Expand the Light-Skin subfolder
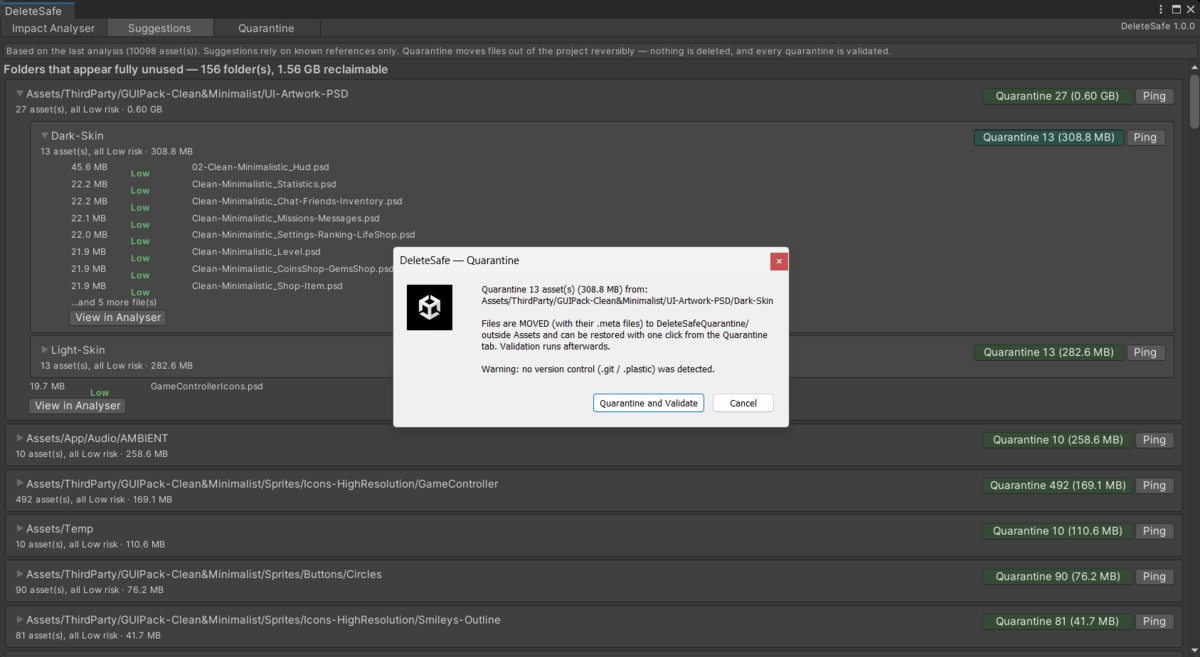 pyautogui.click(x=45, y=350)
